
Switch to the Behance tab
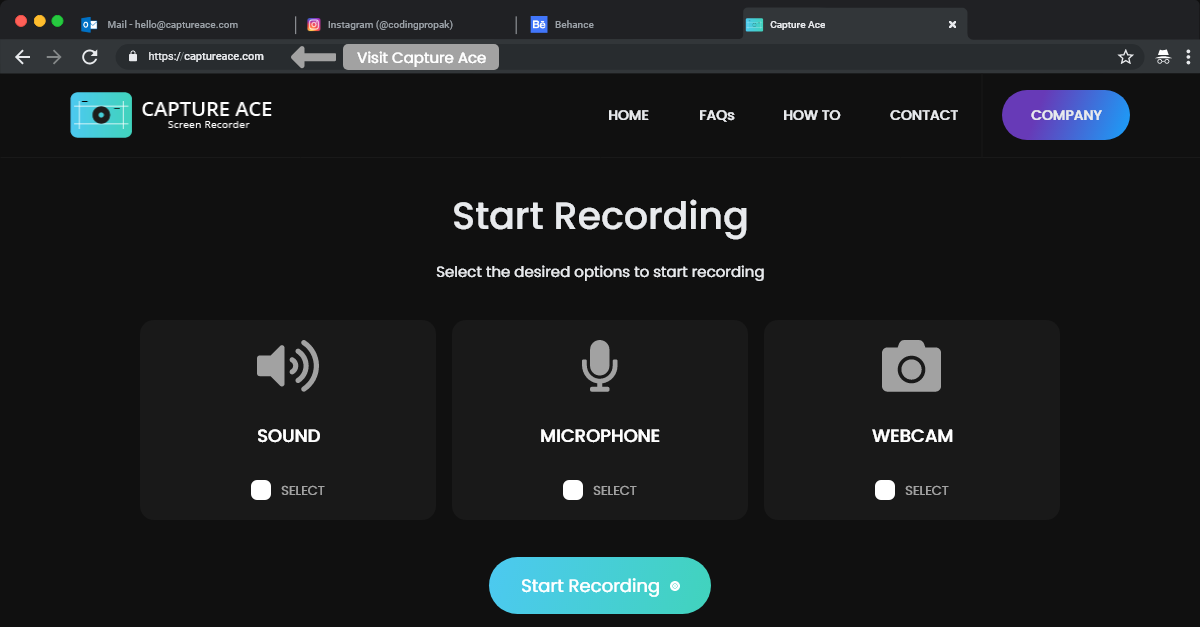coord(574,24)
